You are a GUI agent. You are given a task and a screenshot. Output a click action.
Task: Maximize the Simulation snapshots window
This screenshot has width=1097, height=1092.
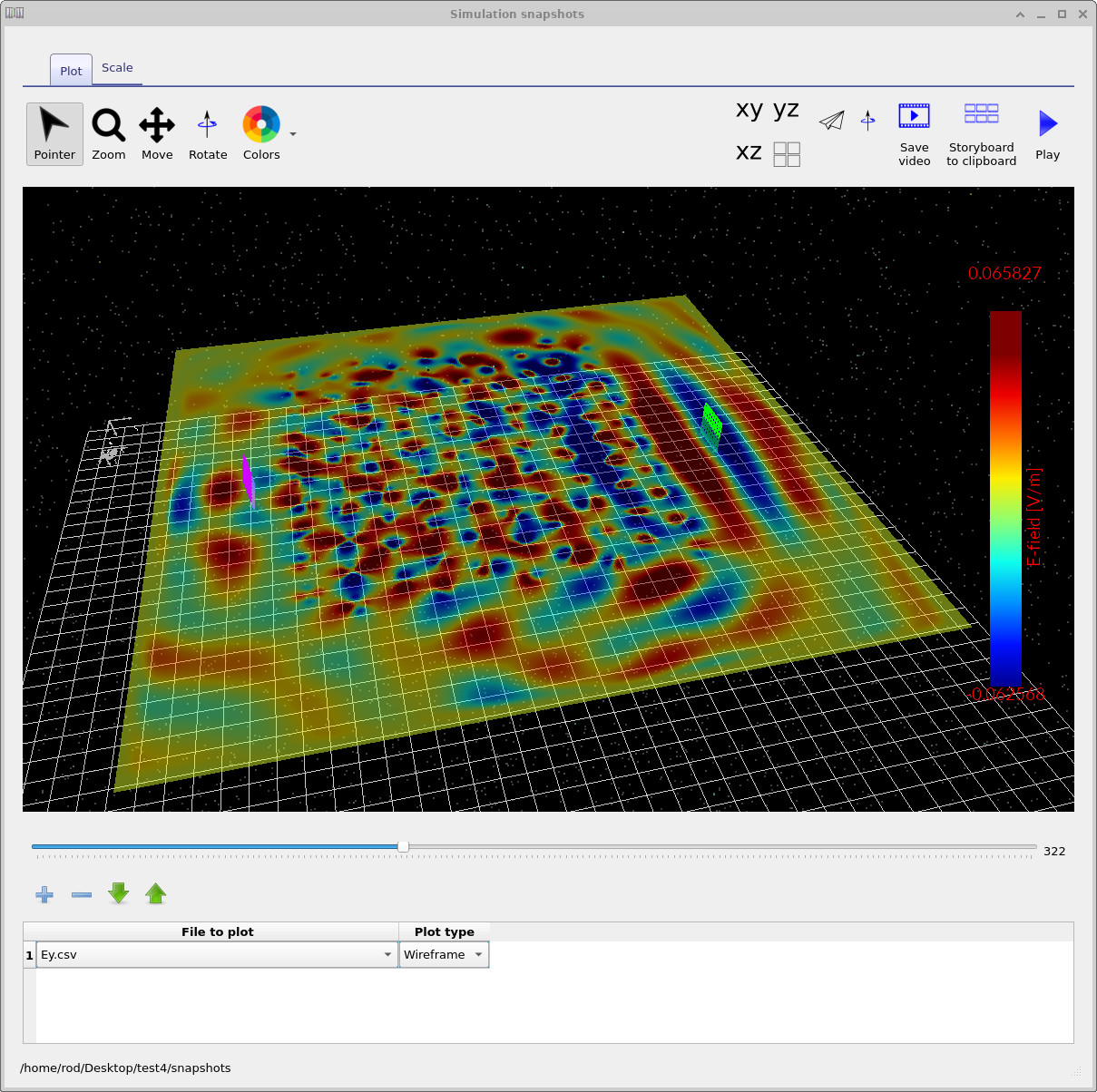point(1062,15)
